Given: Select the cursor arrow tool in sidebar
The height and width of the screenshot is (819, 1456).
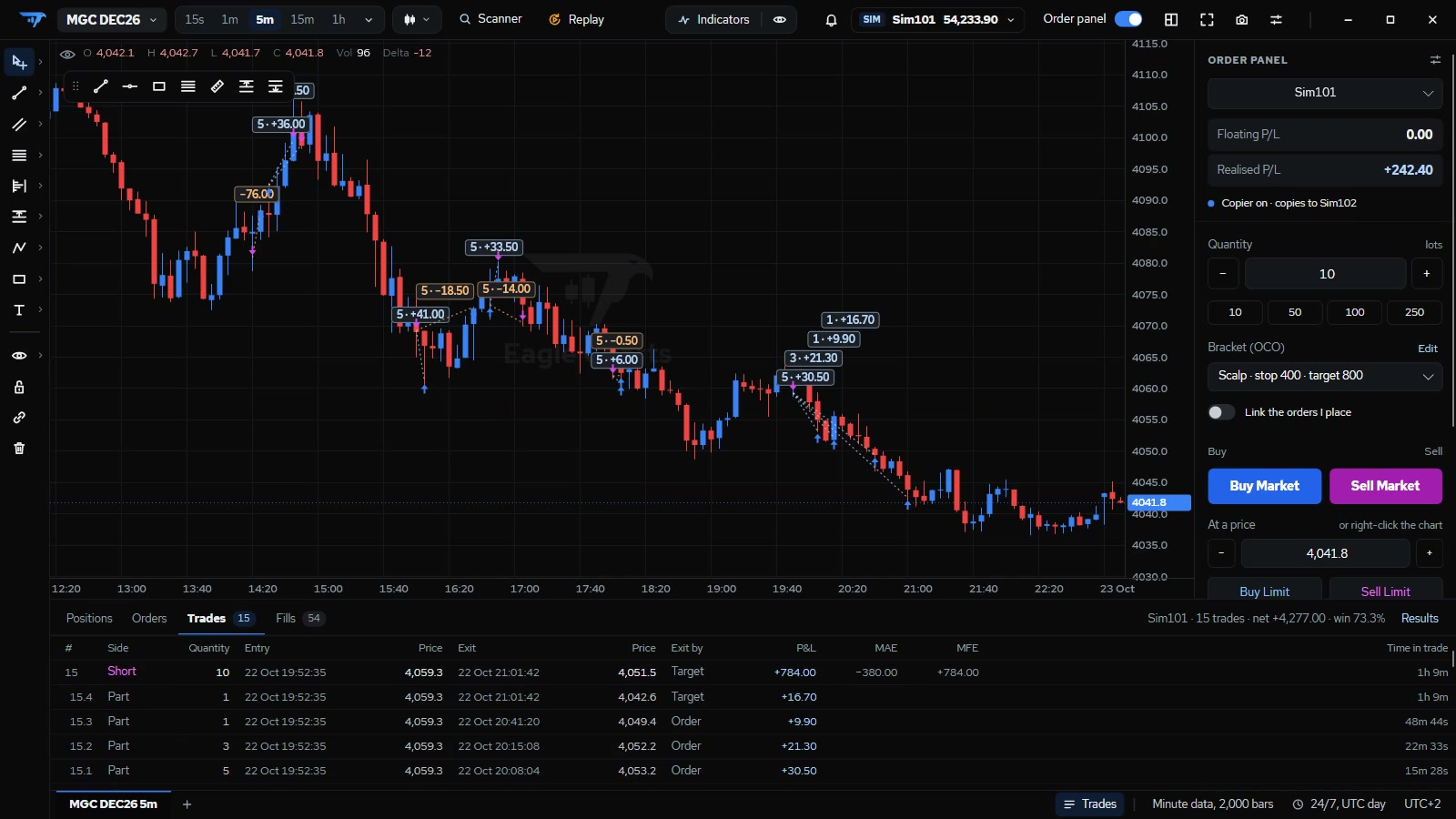Looking at the screenshot, I should click(19, 62).
